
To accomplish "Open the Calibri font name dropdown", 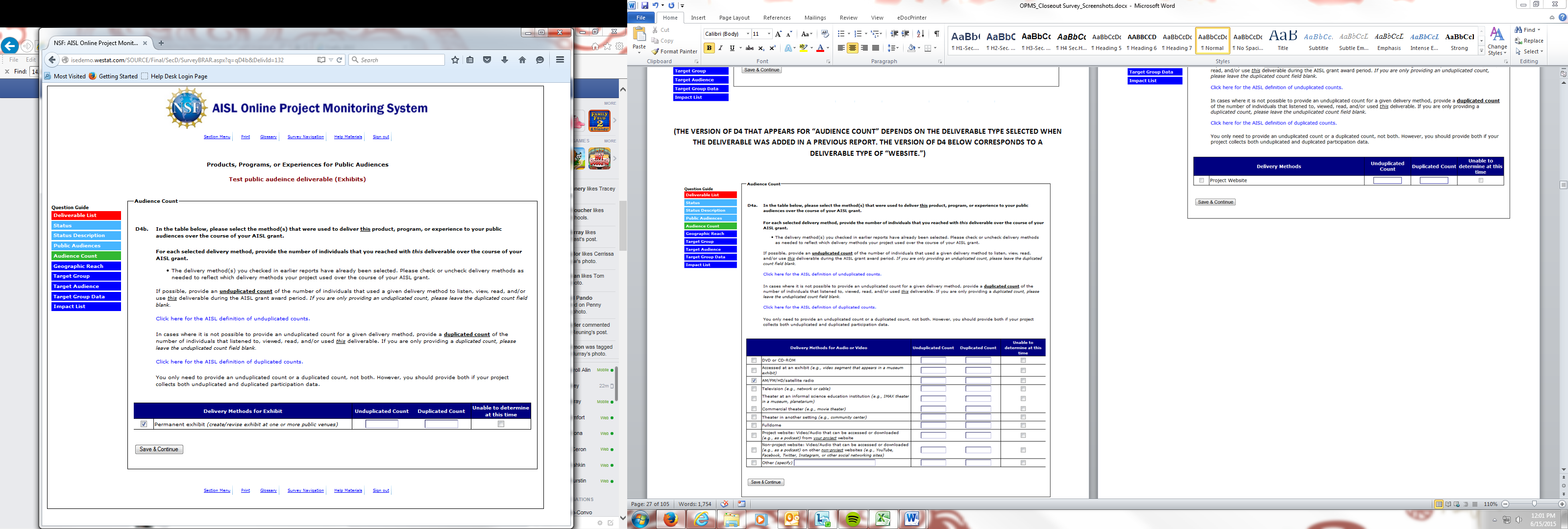I will [747, 34].
